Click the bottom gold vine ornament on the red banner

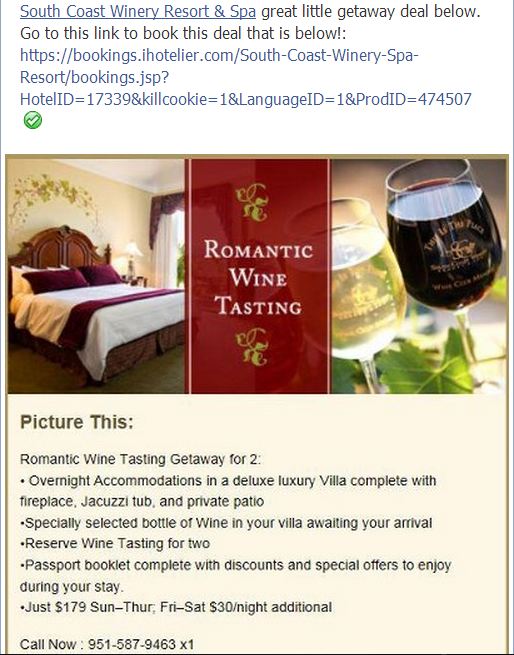click(x=252, y=347)
